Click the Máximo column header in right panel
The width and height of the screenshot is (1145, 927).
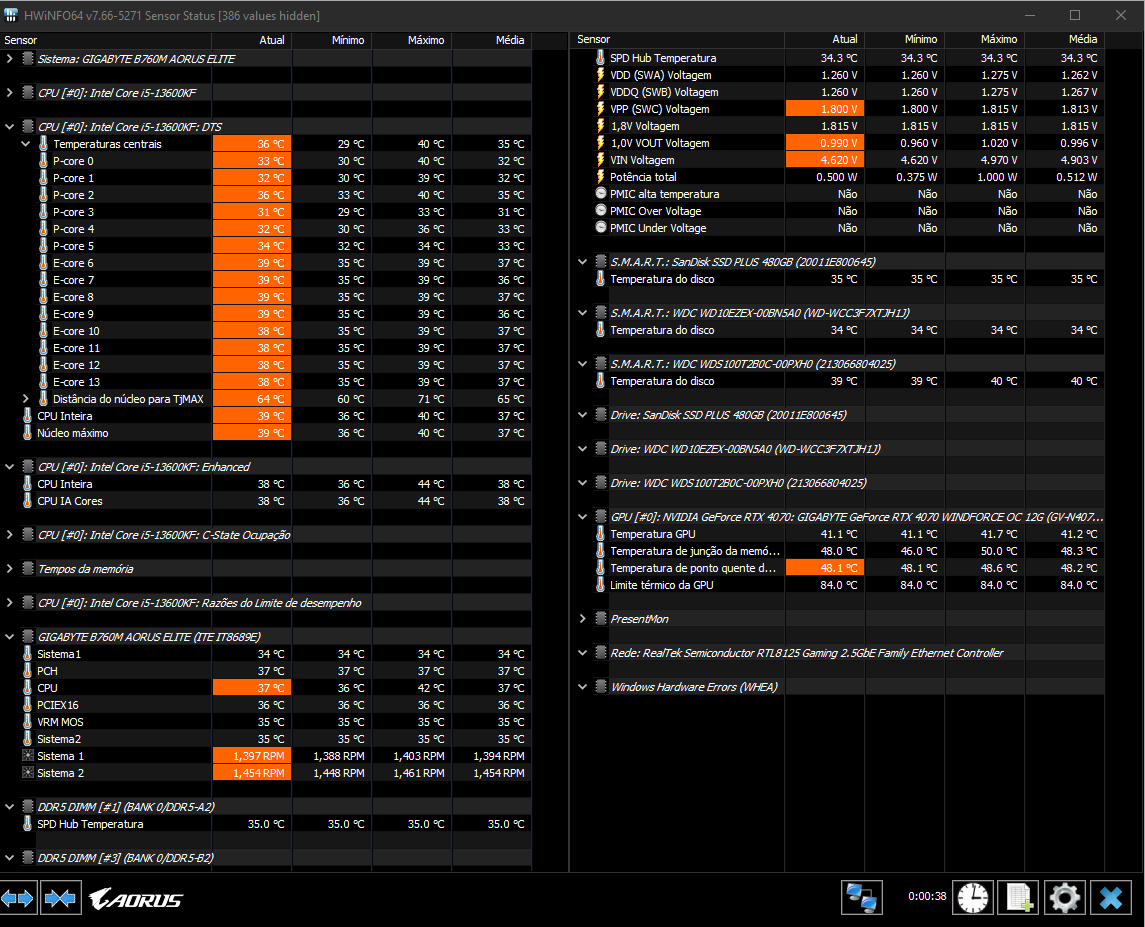click(x=985, y=39)
